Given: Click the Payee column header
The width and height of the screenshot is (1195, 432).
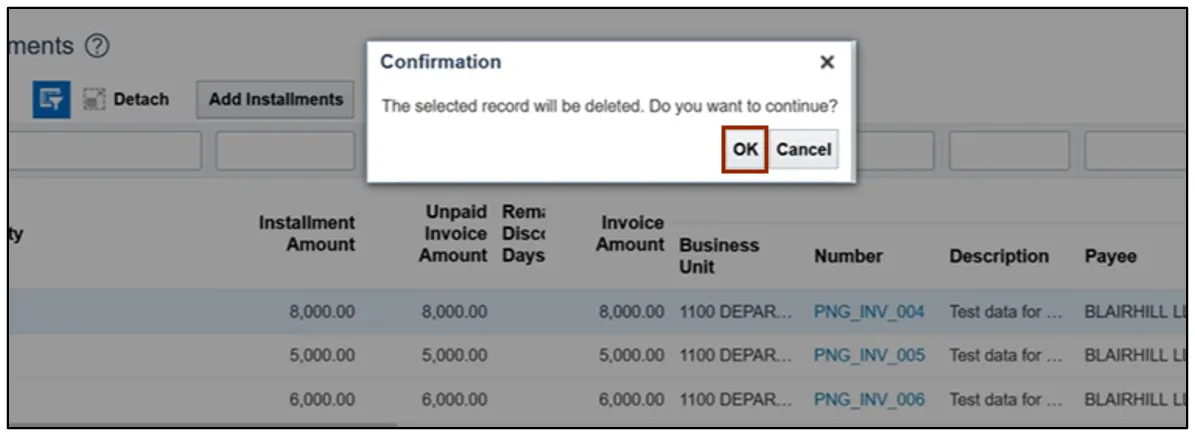Looking at the screenshot, I should (1110, 256).
